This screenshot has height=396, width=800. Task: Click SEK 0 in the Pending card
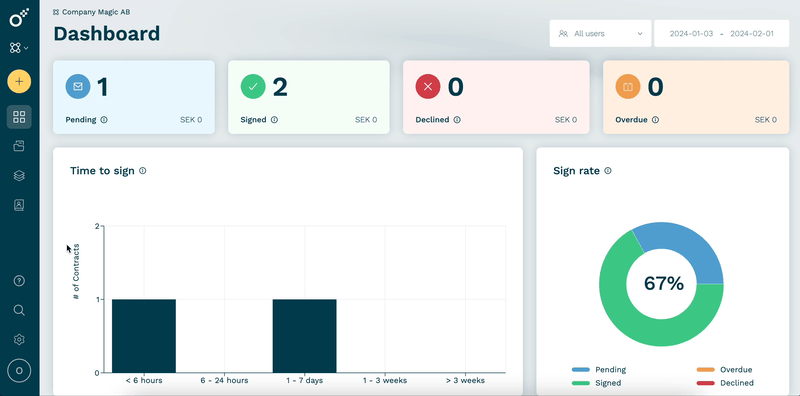tap(191, 120)
